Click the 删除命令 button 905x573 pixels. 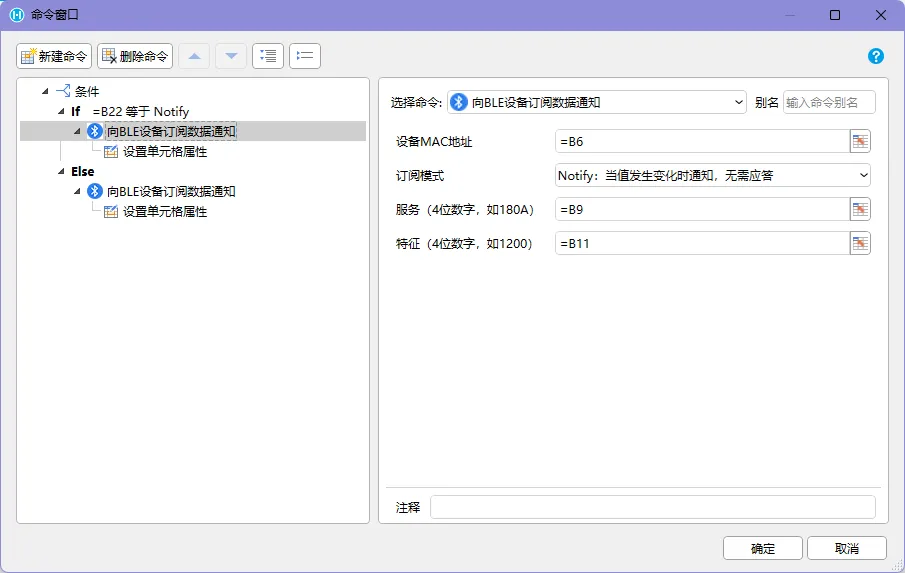(134, 56)
